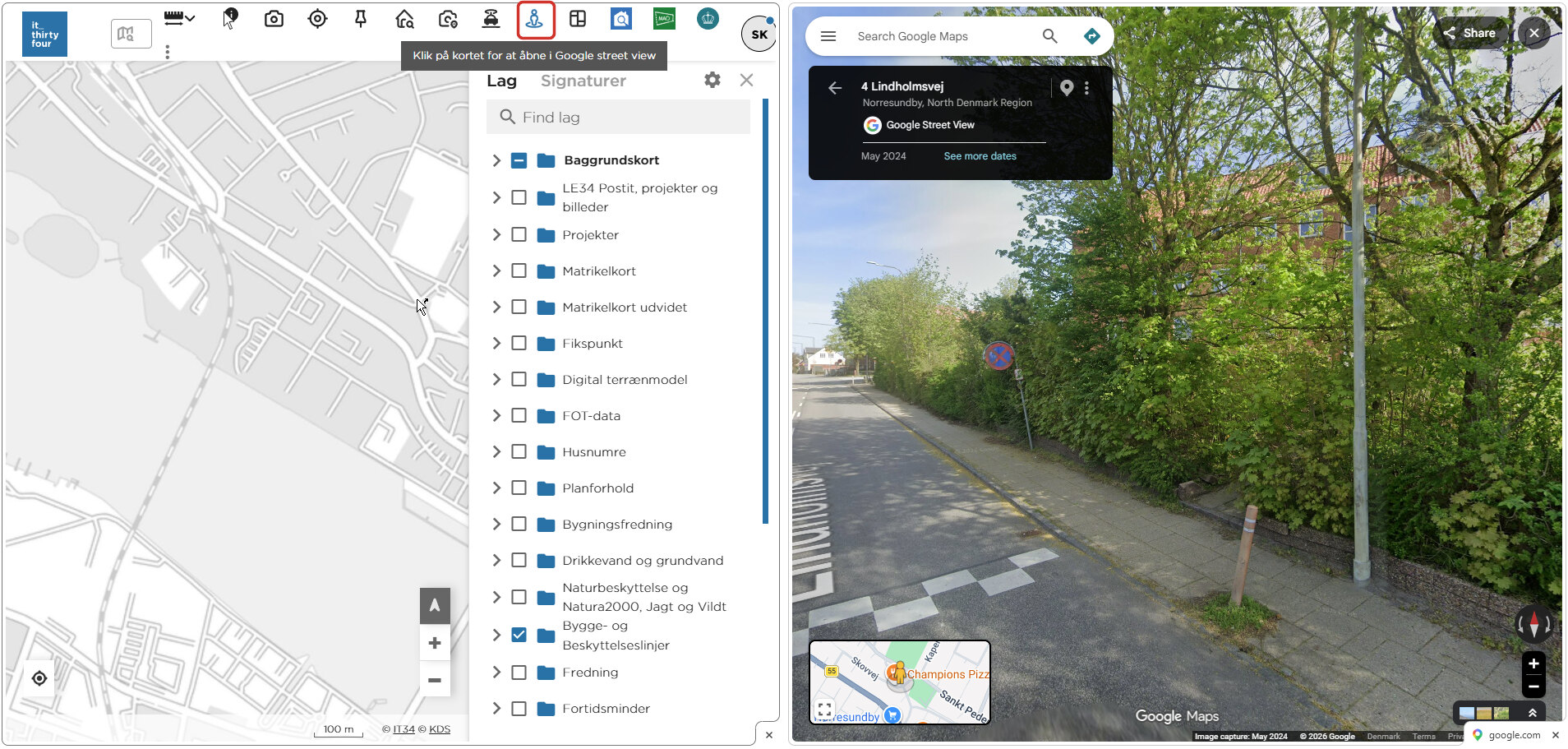Click the camera snapshot icon
Viewport: 1568px width, 749px height.
coord(274,18)
